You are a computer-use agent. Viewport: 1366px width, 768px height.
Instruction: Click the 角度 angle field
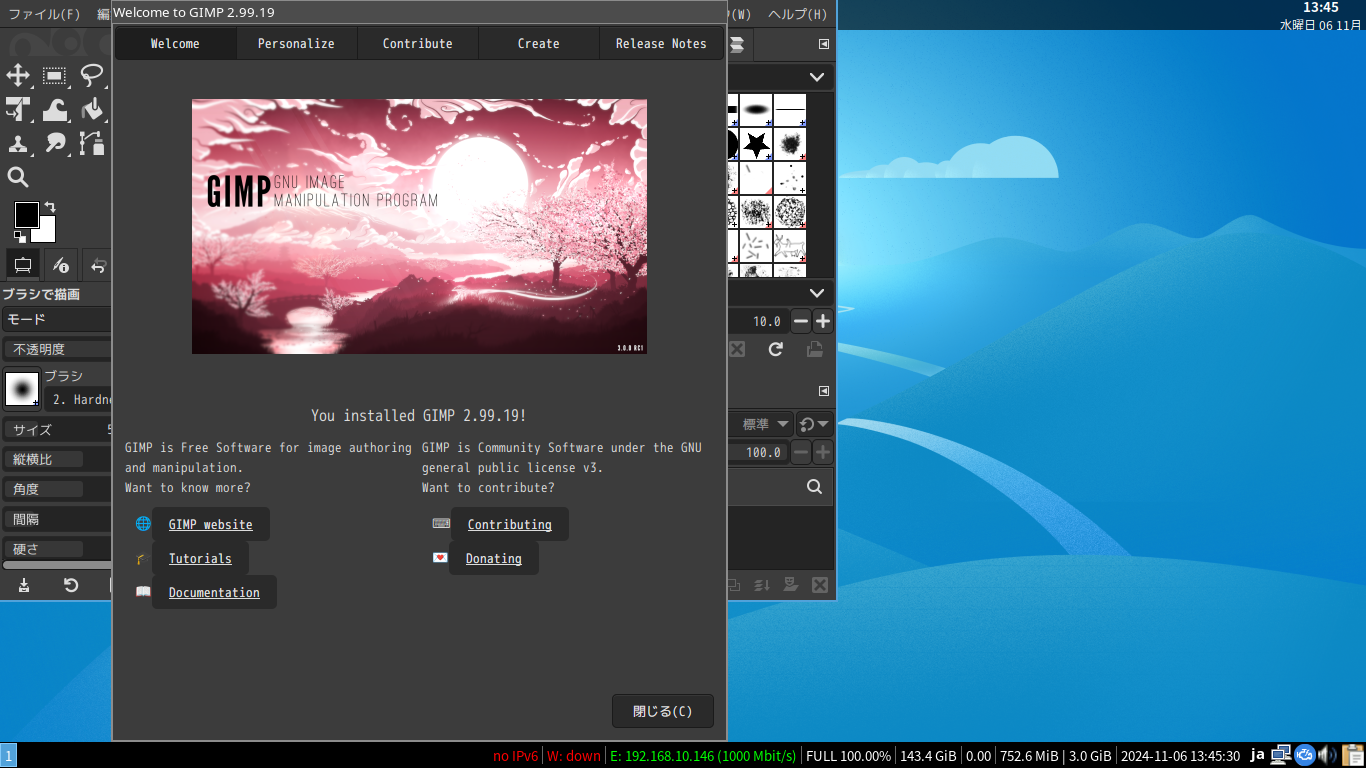57,489
